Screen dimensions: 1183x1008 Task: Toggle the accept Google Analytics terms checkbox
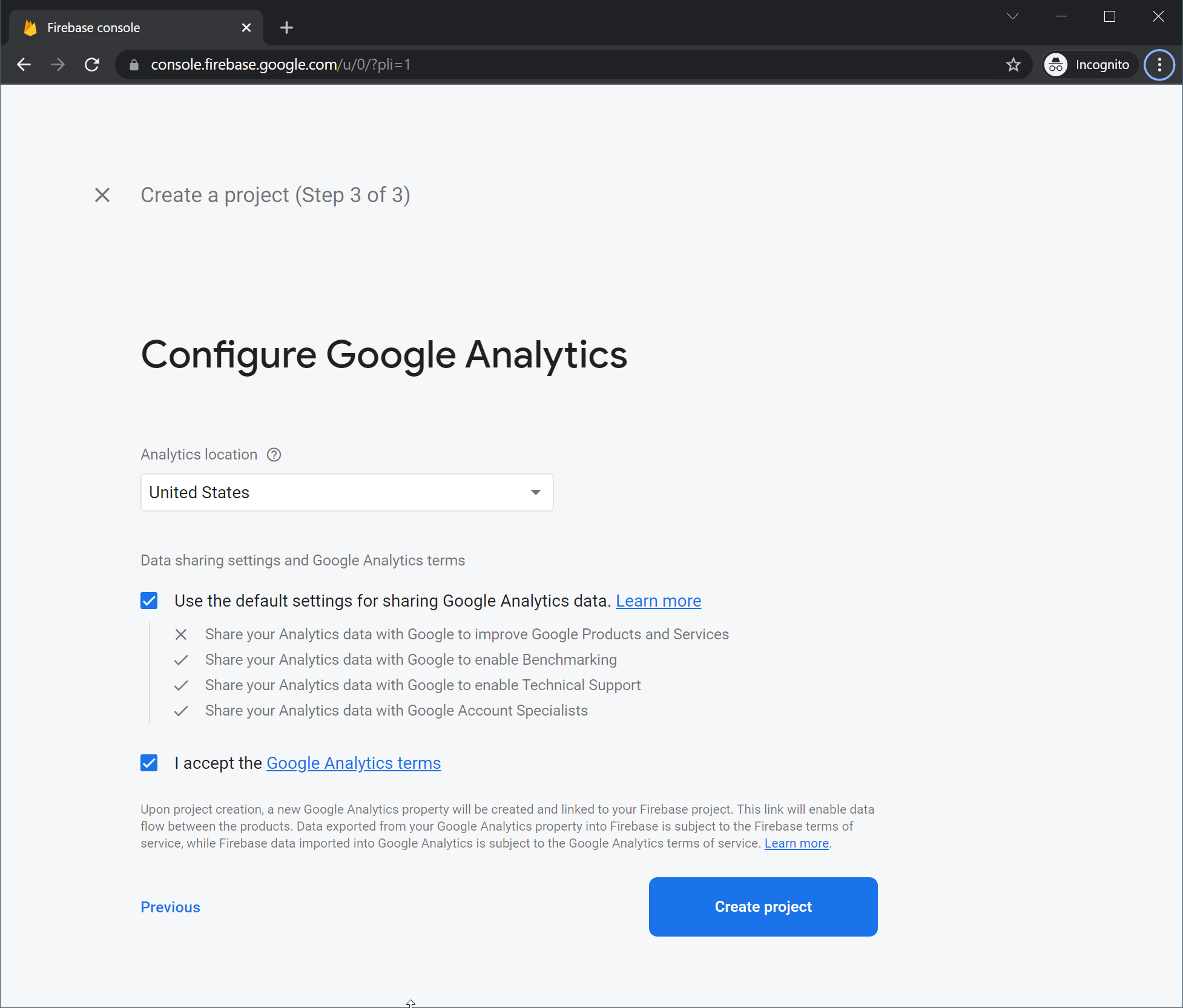click(149, 763)
